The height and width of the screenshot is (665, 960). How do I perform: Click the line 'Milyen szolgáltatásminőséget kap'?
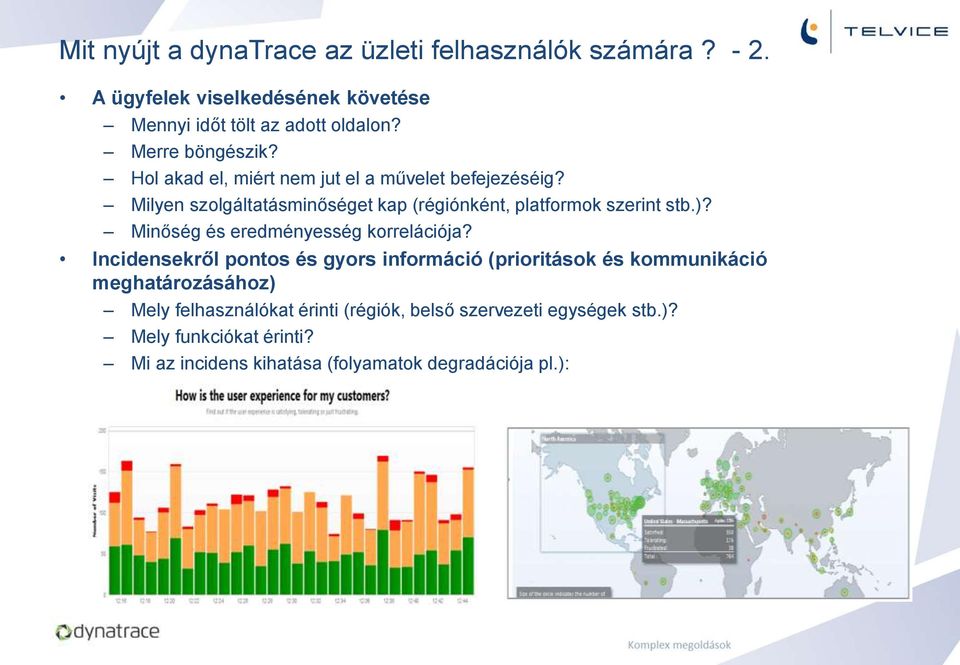pos(421,205)
